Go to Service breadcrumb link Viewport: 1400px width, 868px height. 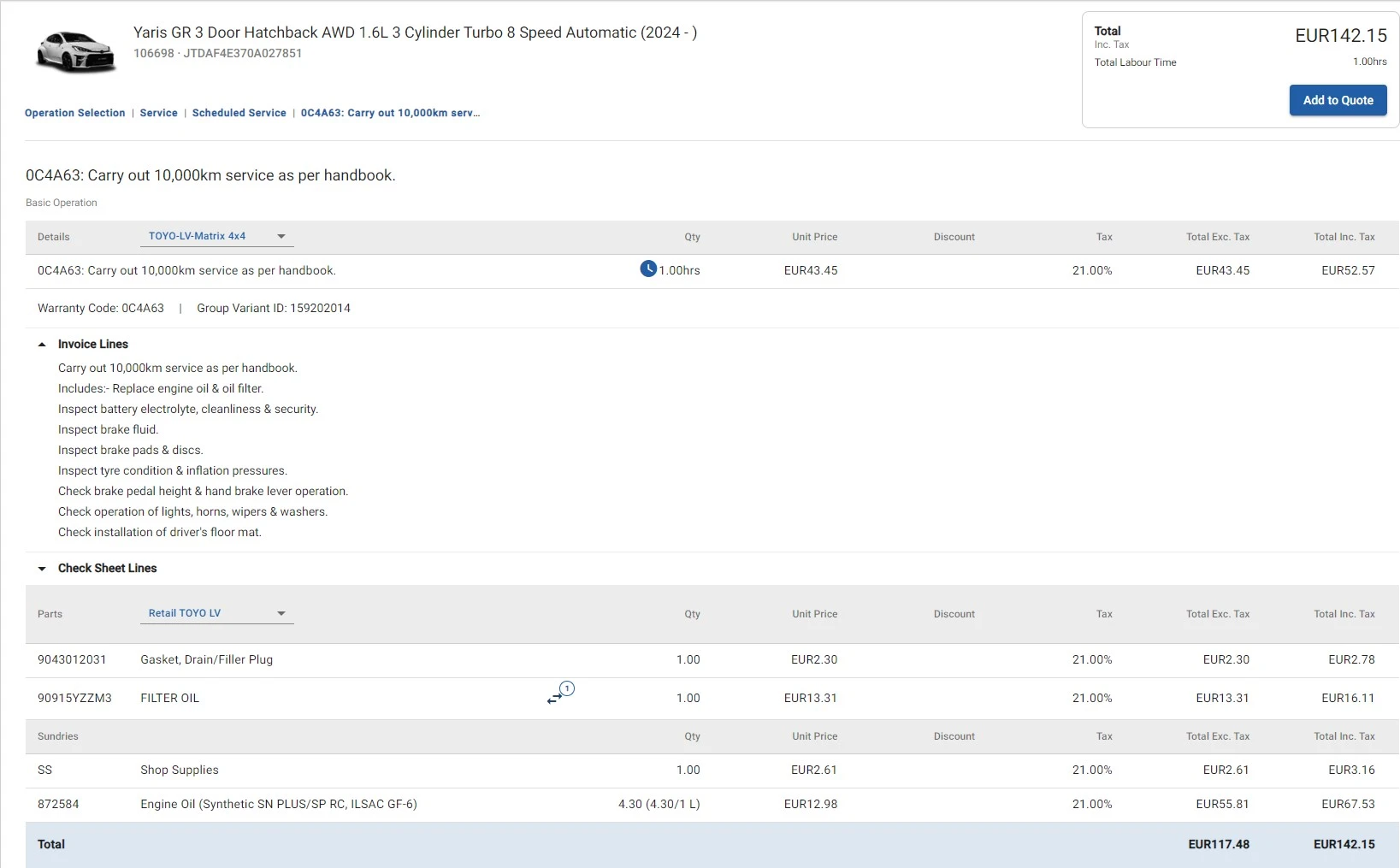159,113
